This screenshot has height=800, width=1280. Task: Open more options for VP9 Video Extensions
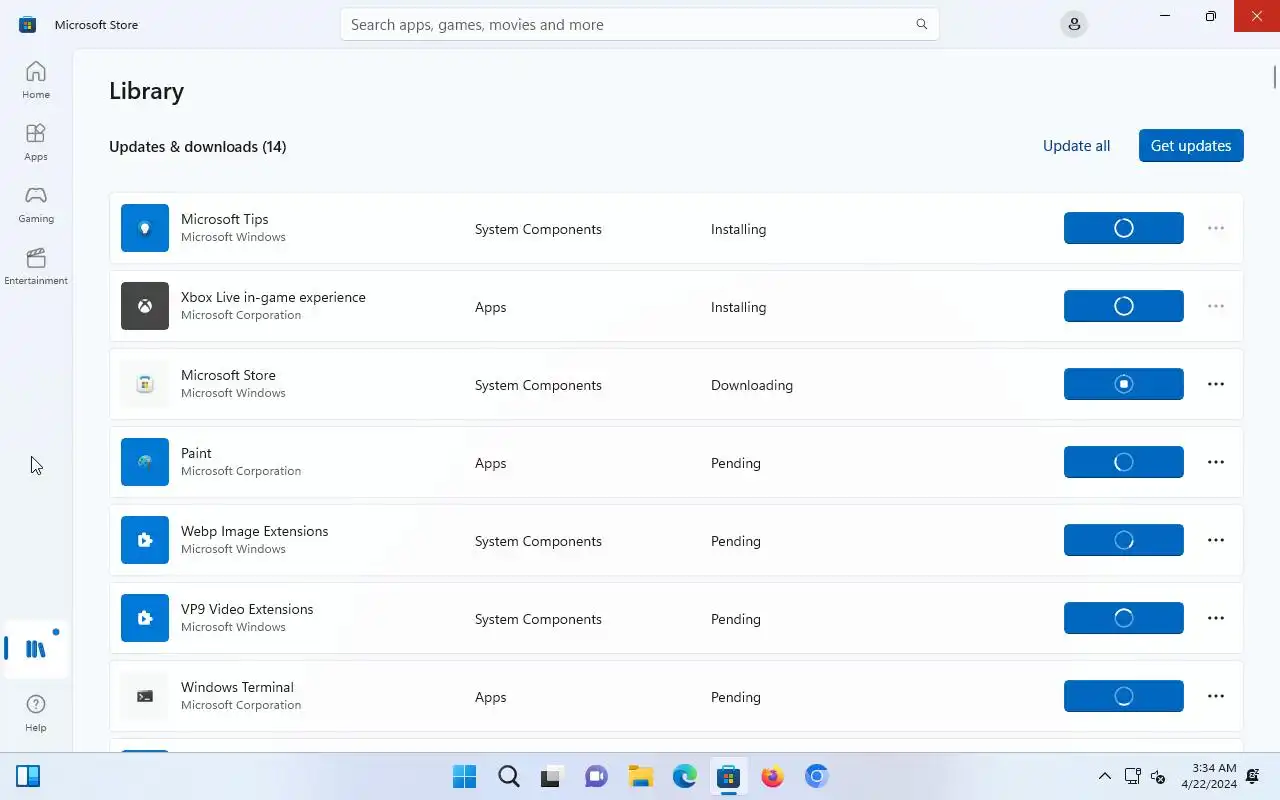click(x=1216, y=618)
